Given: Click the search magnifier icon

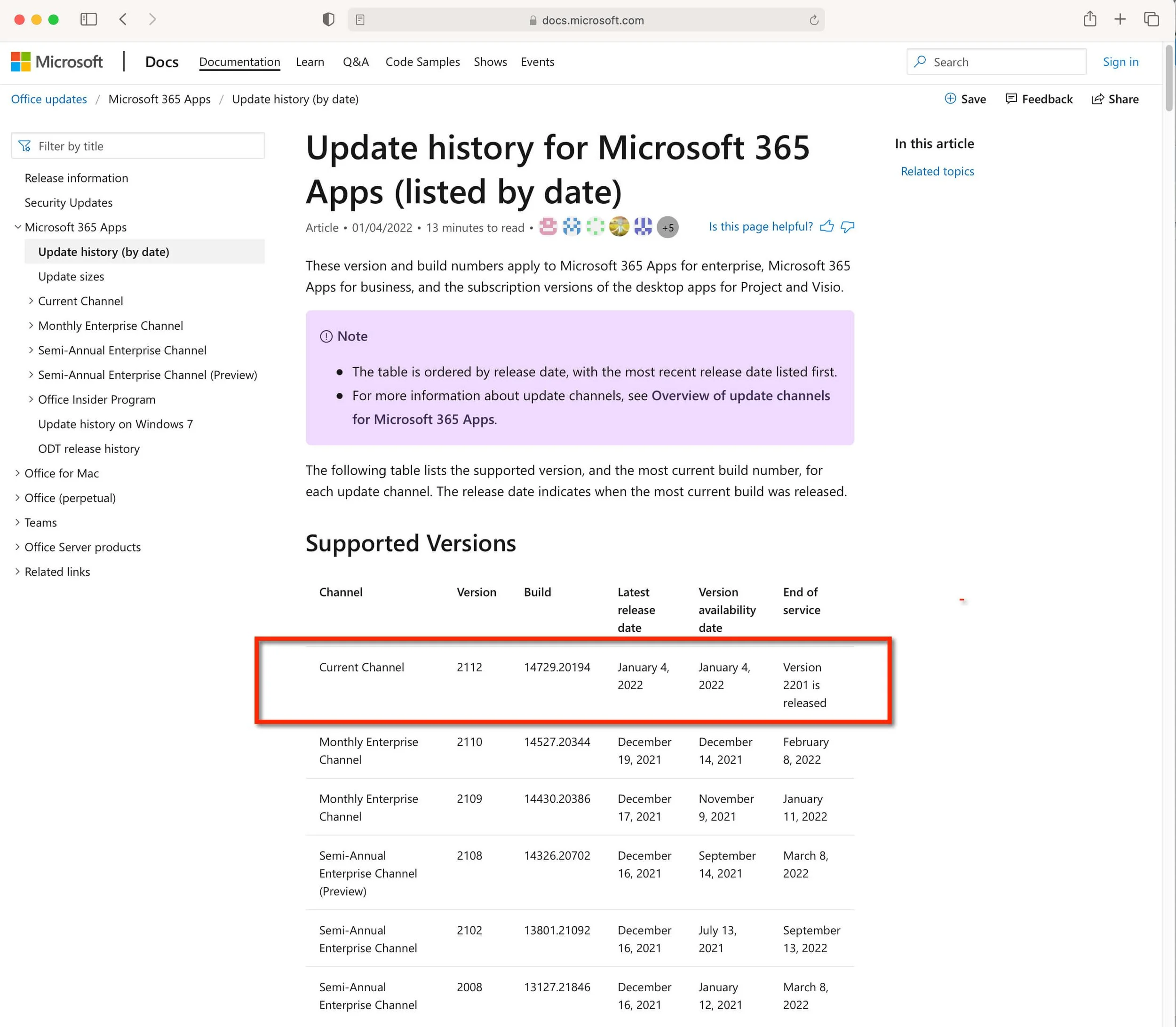Looking at the screenshot, I should 920,61.
